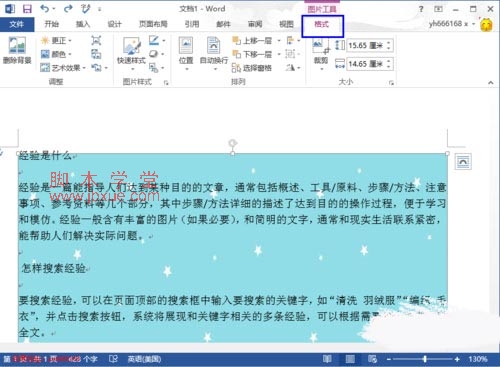Image resolution: width=500 pixels, height=367 pixels.
Task: Click the touch/mouse mode icon
Action: (86, 9)
